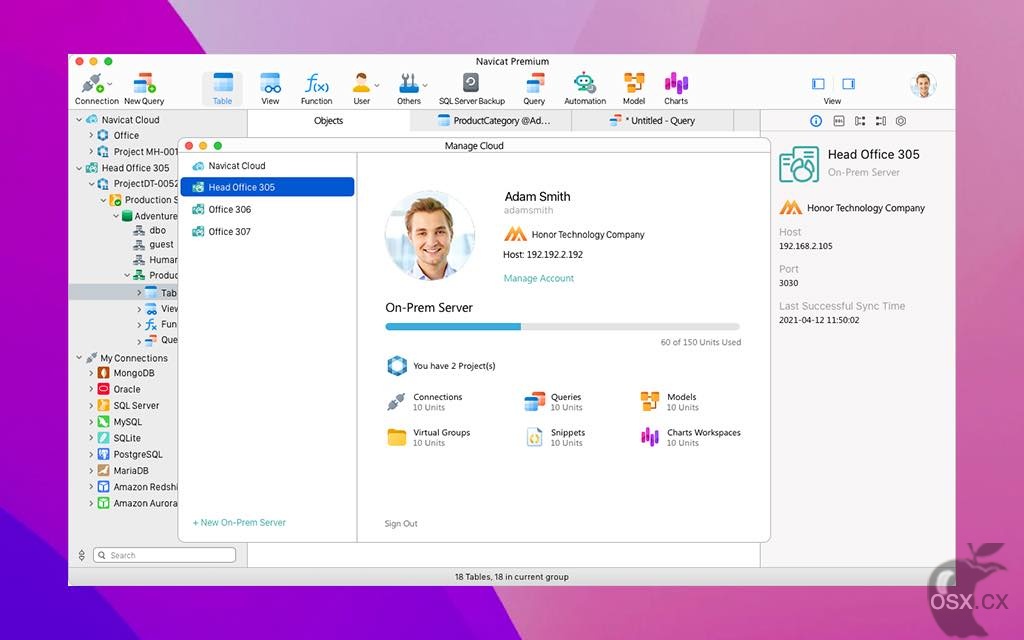This screenshot has width=1024, height=640.
Task: Click the Connections units icon
Action: click(x=396, y=402)
